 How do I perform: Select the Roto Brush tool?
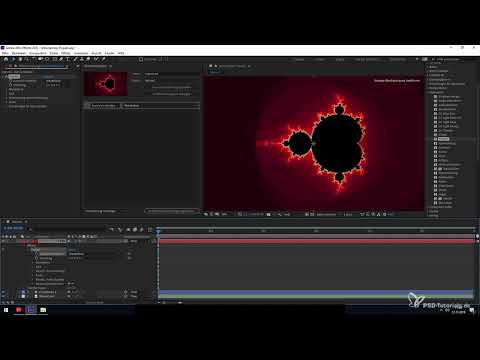pos(96,59)
